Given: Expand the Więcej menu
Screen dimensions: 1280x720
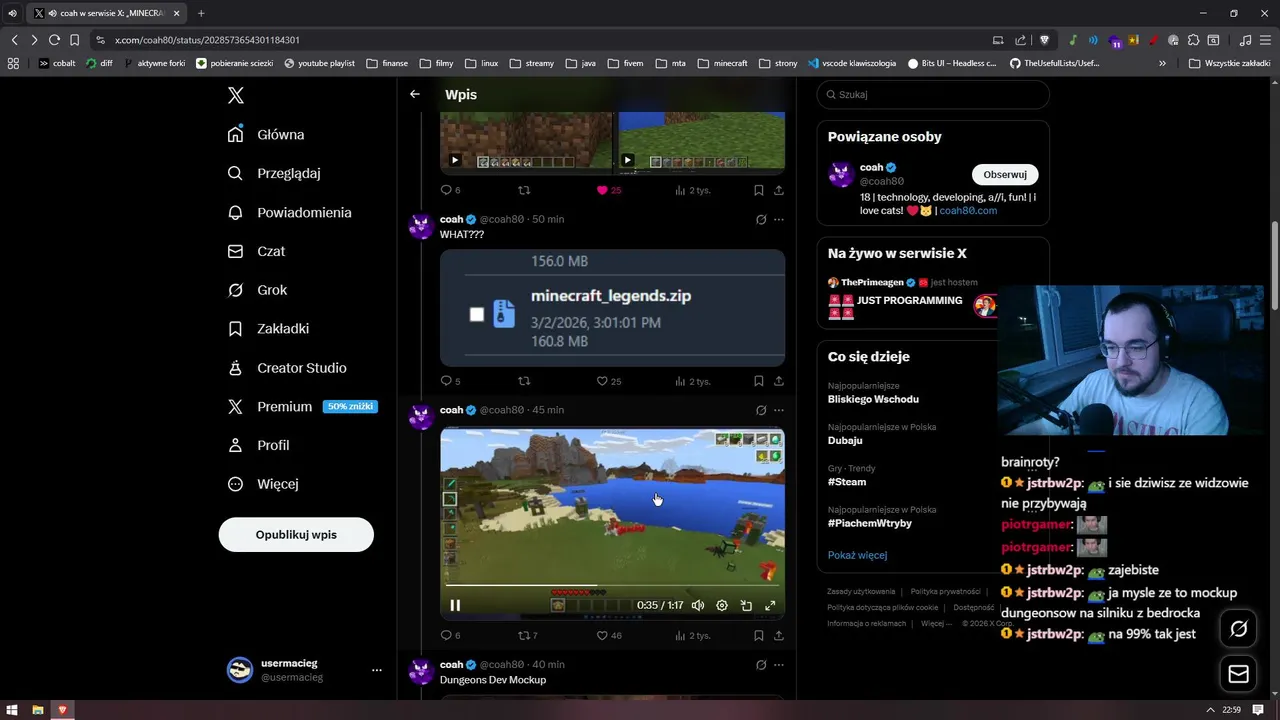Looking at the screenshot, I should [x=264, y=484].
